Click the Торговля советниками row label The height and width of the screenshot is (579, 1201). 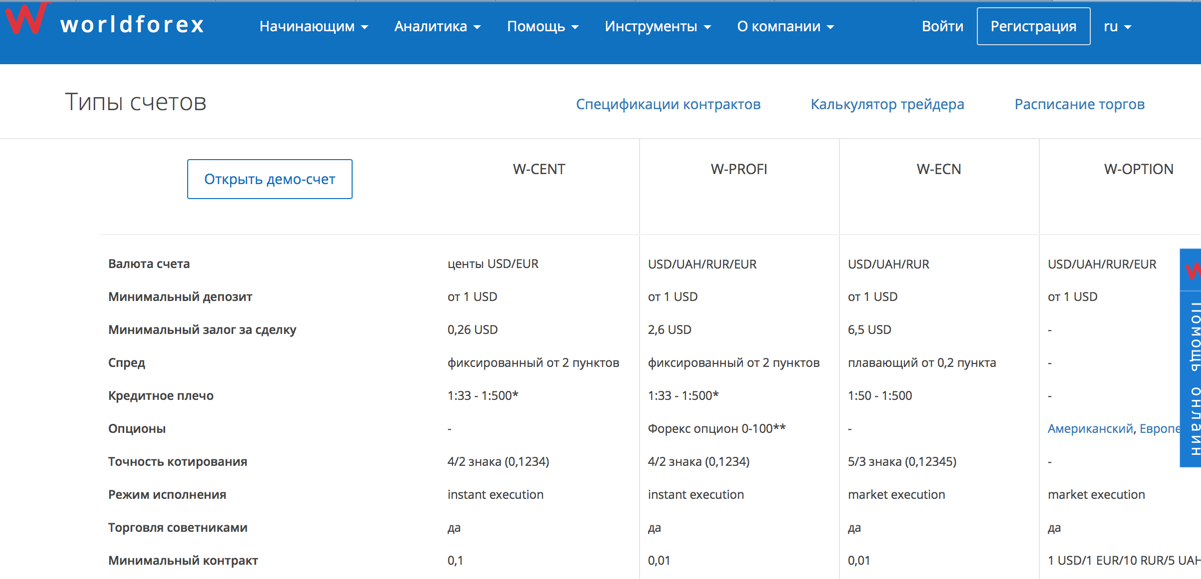[x=178, y=528]
